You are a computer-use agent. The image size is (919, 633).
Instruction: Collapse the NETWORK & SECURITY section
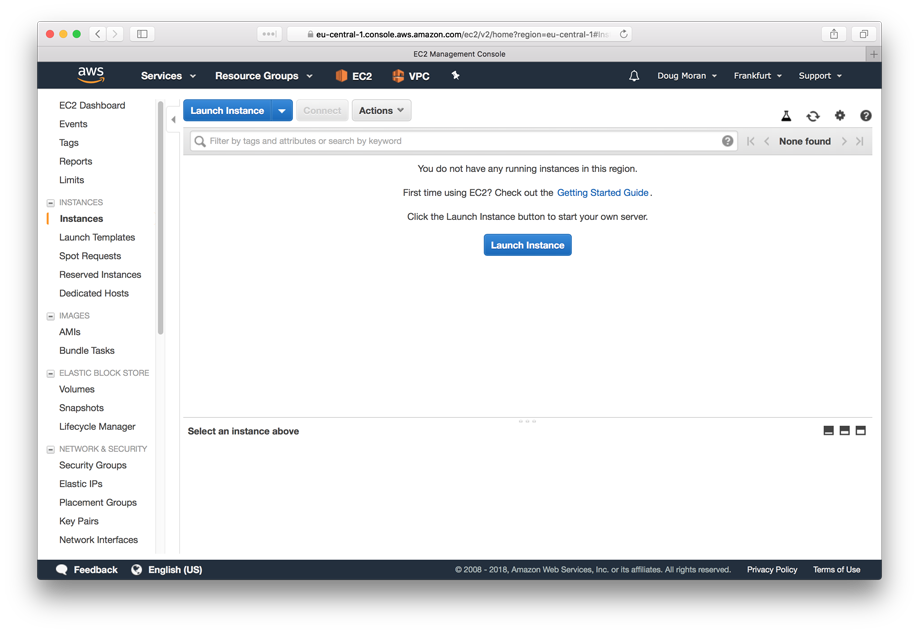click(x=50, y=450)
